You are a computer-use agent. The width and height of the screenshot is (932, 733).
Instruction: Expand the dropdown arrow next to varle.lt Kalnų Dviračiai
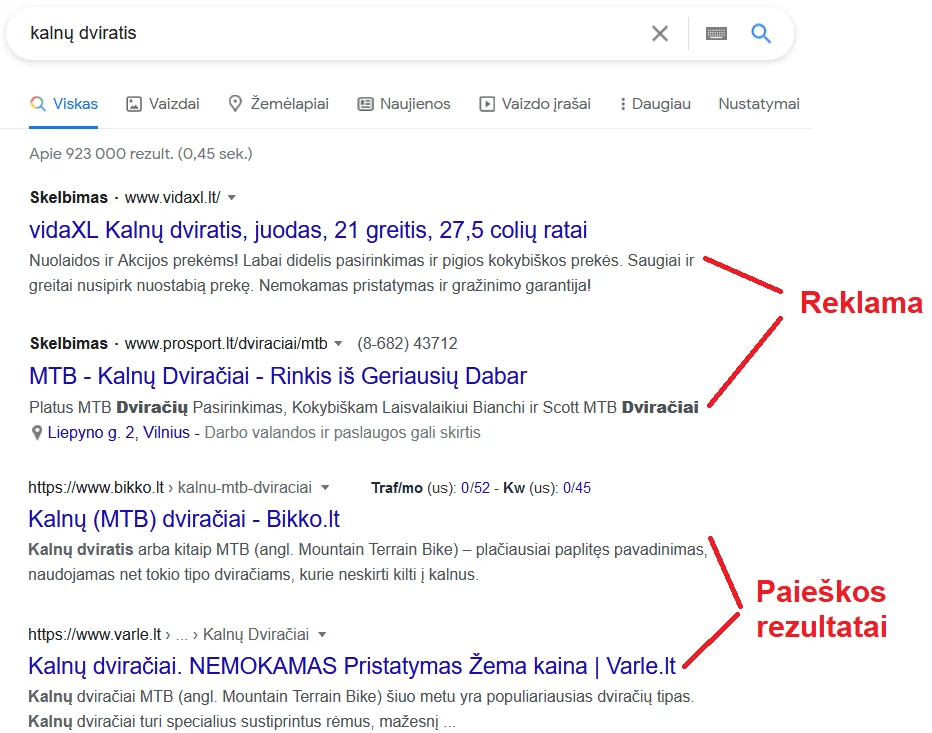pyautogui.click(x=322, y=635)
